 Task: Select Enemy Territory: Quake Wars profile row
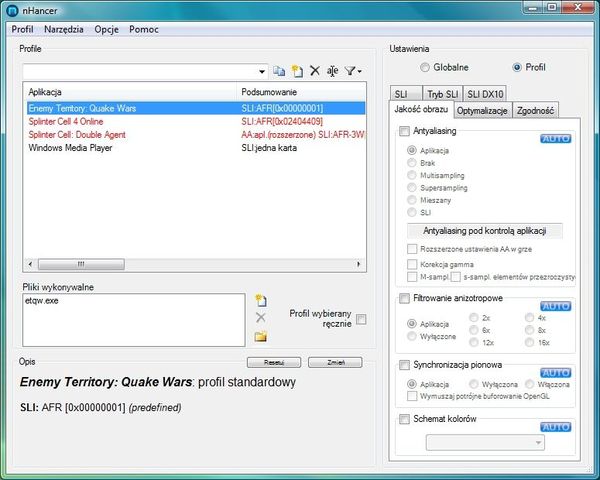point(196,108)
